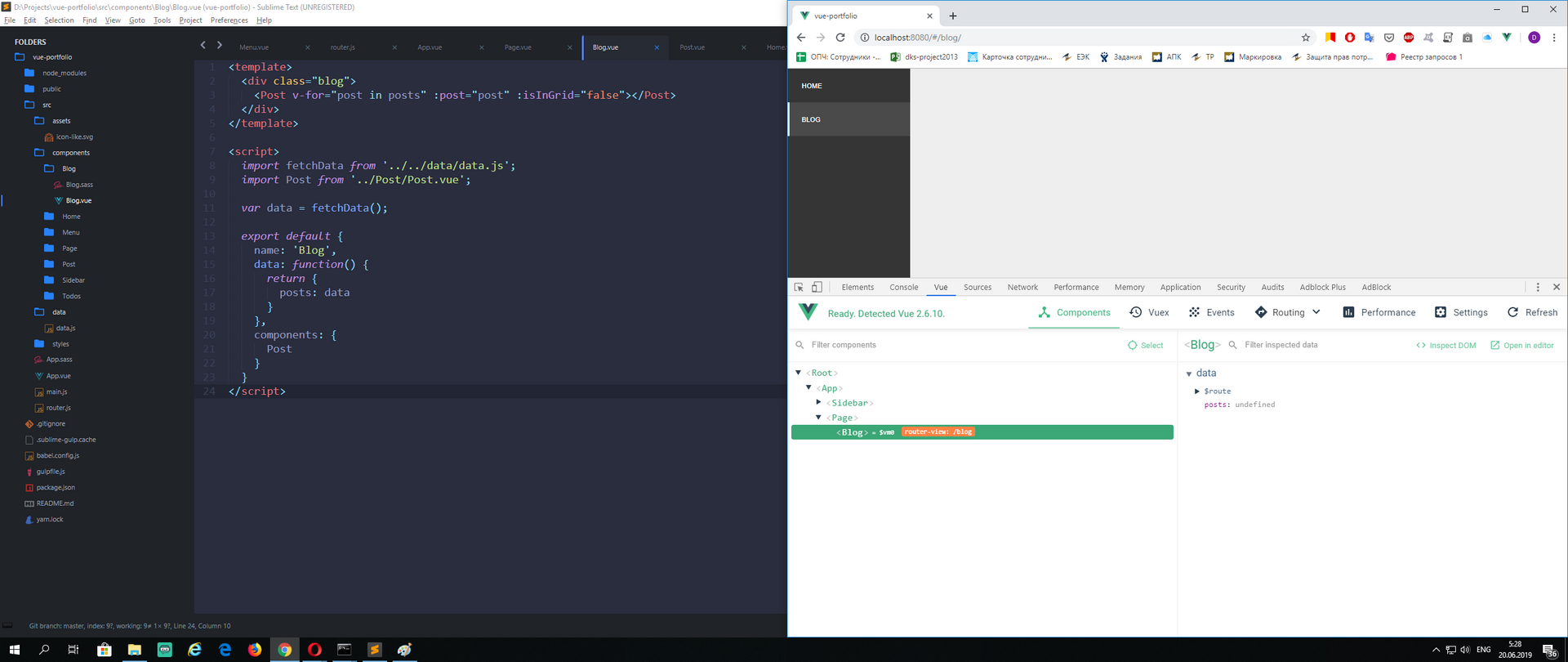Screen dimensions: 1568x662
Task: Open the Google Translate extension icon
Action: click(x=1370, y=38)
